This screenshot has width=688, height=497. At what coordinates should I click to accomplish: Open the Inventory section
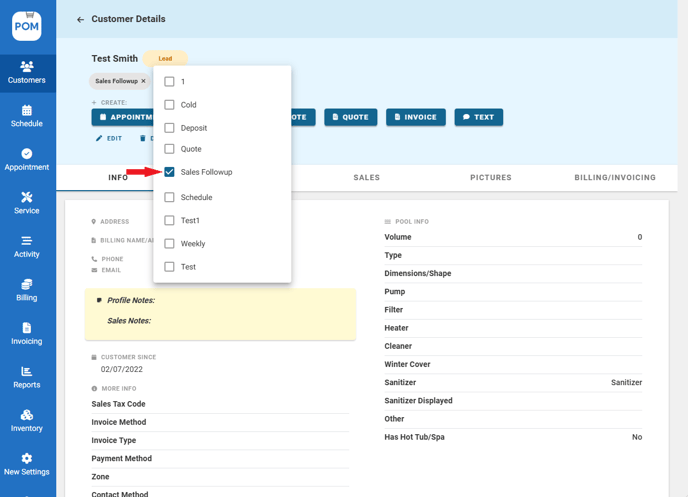27,420
